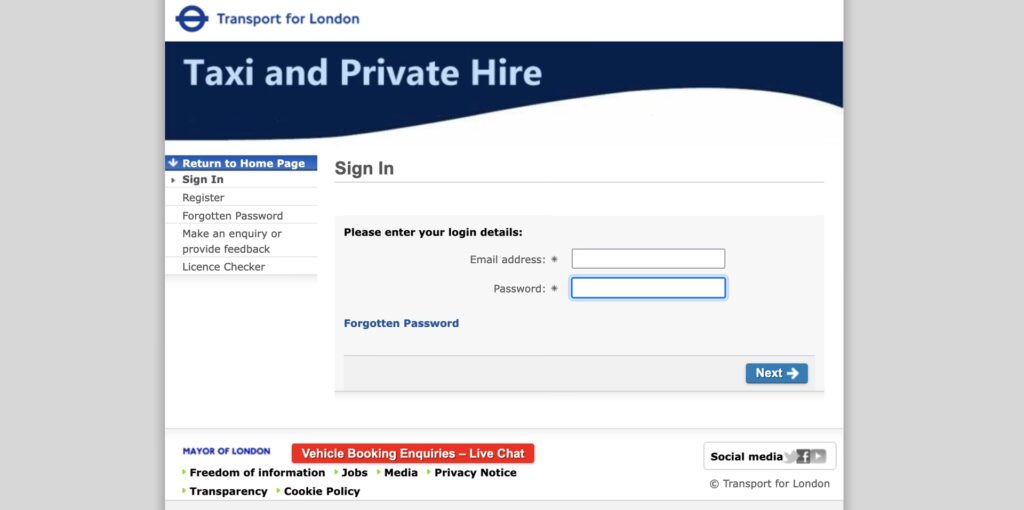Click the arrow icon beside Return to Home Page
Image resolution: width=1024 pixels, height=510 pixels.
[x=173, y=163]
